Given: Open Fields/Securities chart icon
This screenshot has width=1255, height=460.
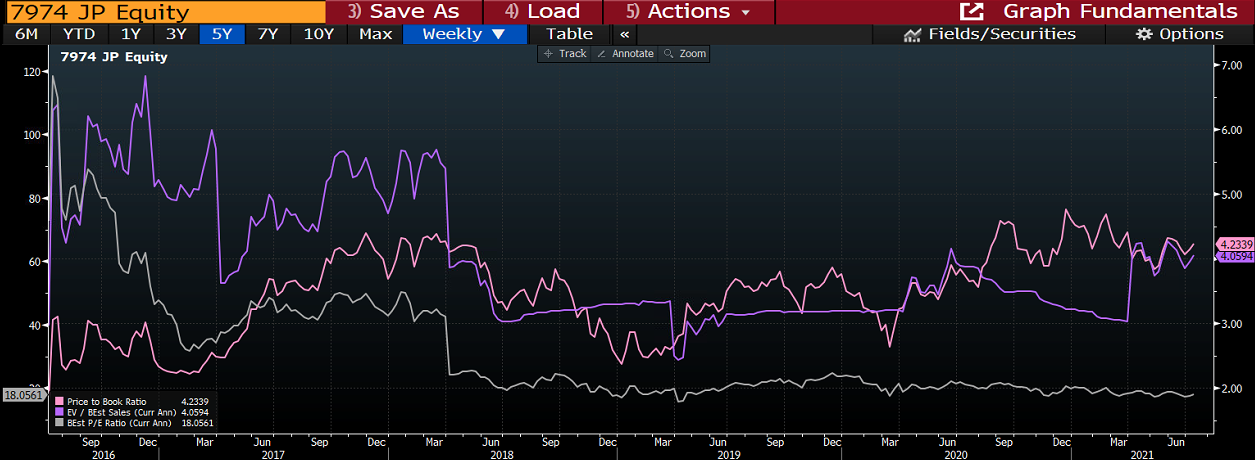Looking at the screenshot, I should 912,34.
